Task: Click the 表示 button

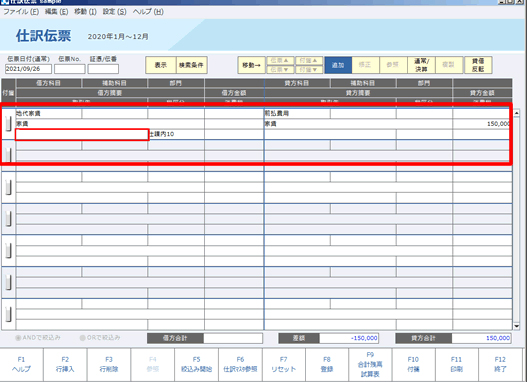Action: (161, 65)
